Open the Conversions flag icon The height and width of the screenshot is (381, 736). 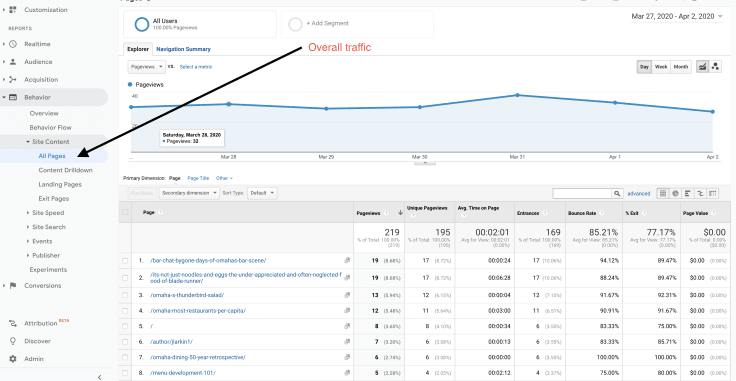[x=13, y=286]
